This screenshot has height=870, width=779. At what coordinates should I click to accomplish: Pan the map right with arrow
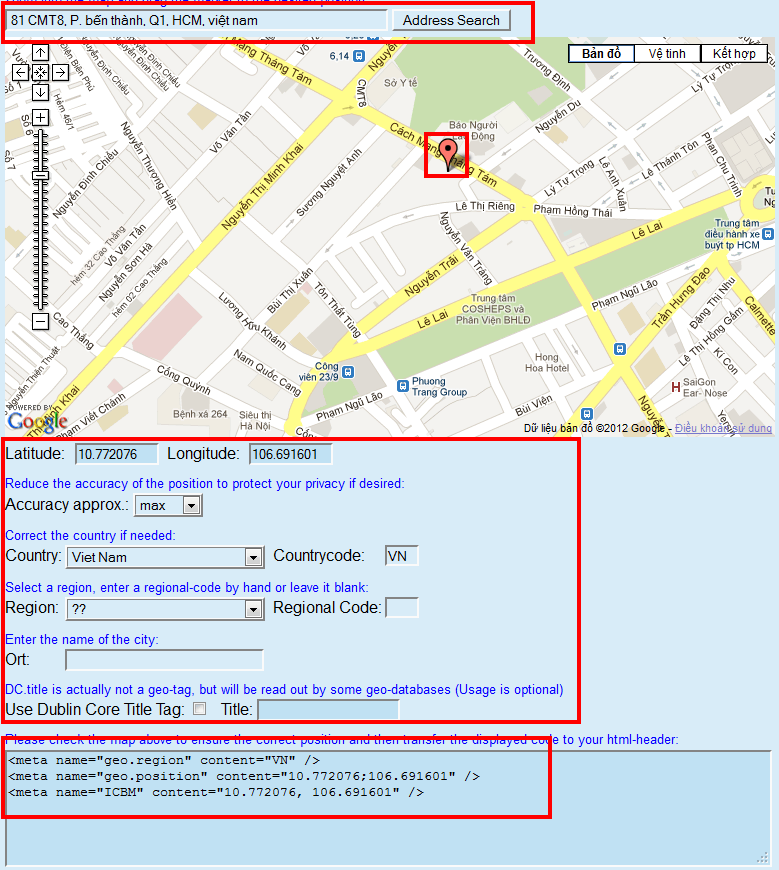point(60,73)
